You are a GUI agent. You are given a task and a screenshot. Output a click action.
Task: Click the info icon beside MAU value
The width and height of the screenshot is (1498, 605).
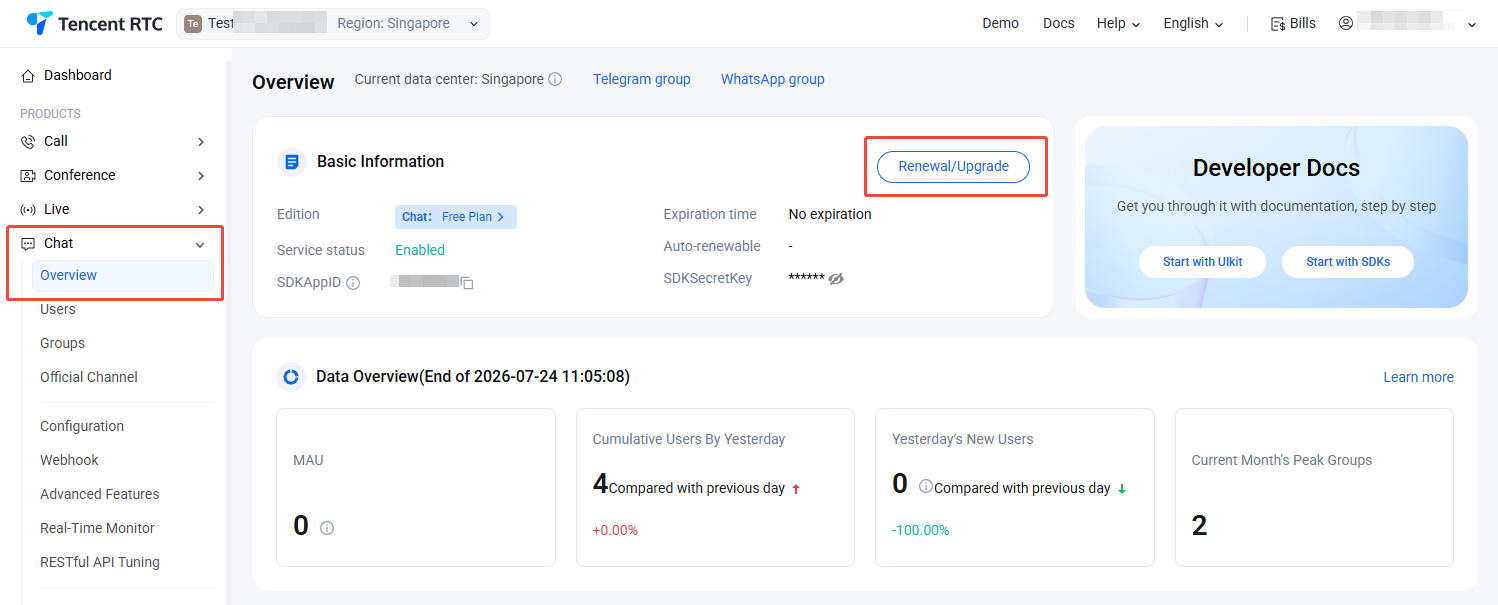(x=327, y=528)
